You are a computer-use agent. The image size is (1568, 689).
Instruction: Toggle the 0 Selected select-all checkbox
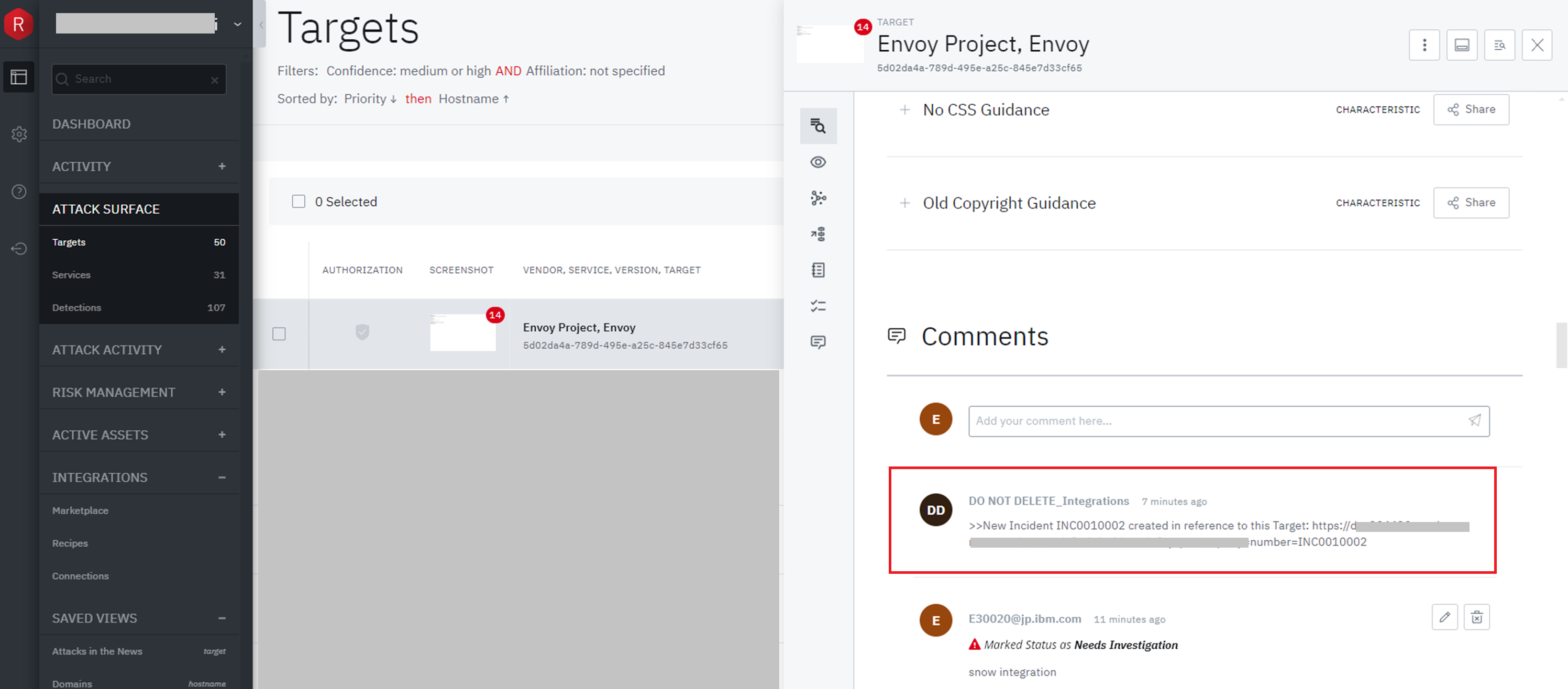pyautogui.click(x=299, y=202)
